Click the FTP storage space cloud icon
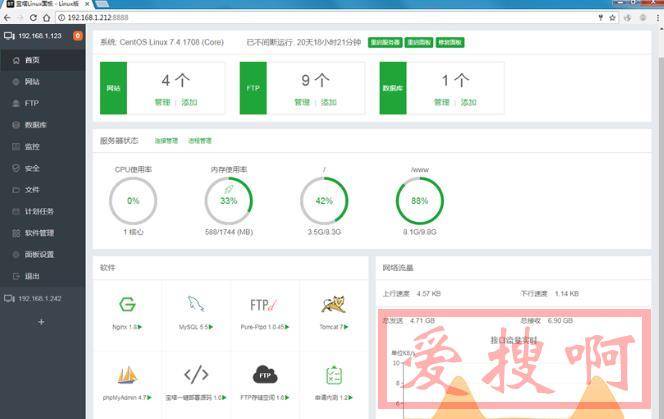 coord(264,375)
